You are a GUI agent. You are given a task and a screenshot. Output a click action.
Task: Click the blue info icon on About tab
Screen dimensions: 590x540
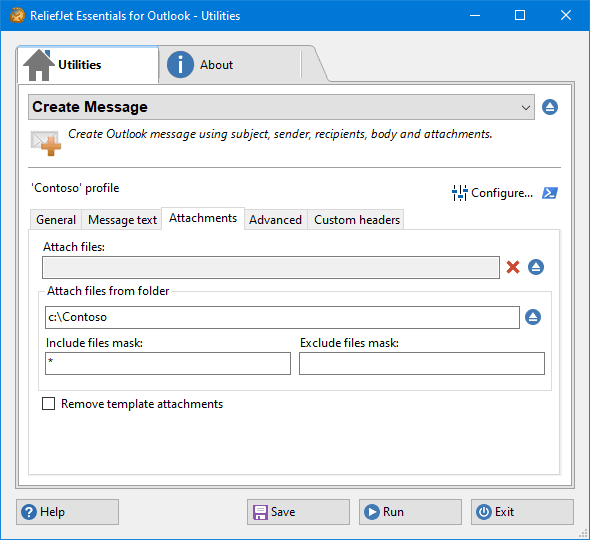[180, 65]
